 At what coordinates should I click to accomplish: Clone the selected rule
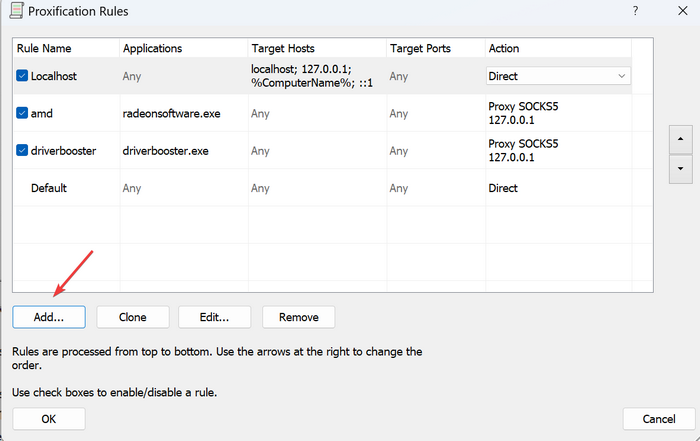click(x=133, y=317)
